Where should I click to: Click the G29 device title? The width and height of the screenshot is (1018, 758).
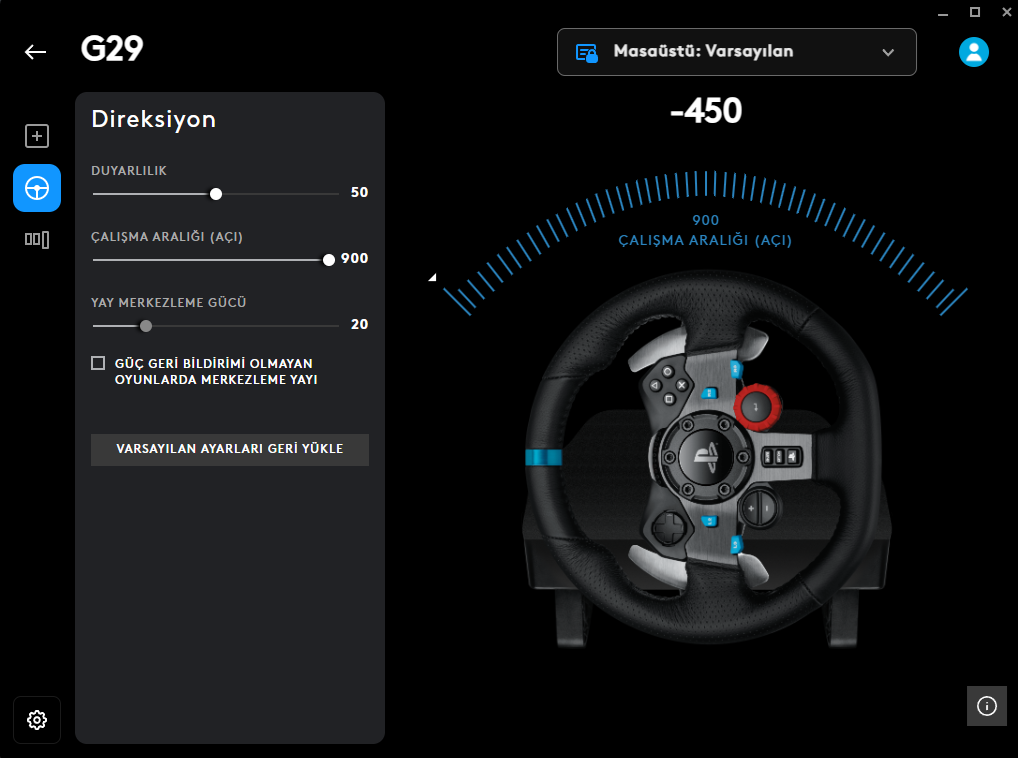click(112, 49)
